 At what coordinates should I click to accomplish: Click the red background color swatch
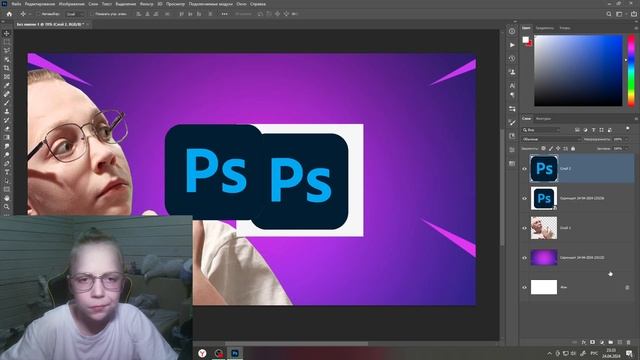pos(529,43)
